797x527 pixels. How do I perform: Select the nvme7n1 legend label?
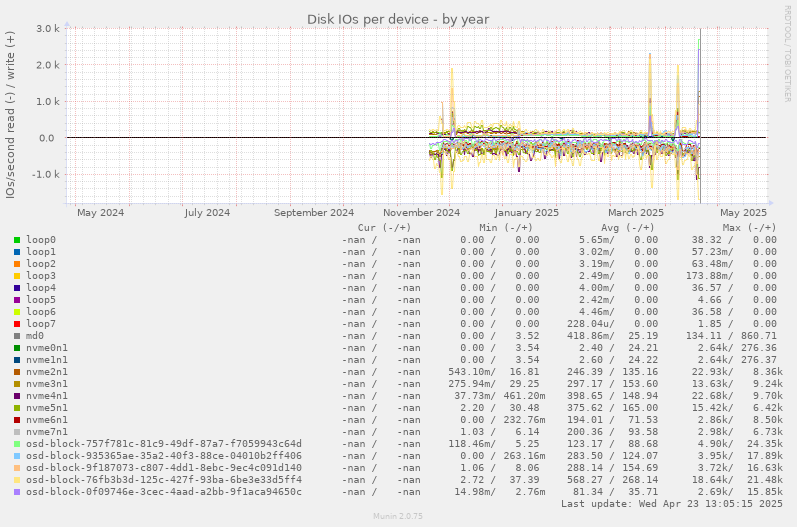pos(47,432)
